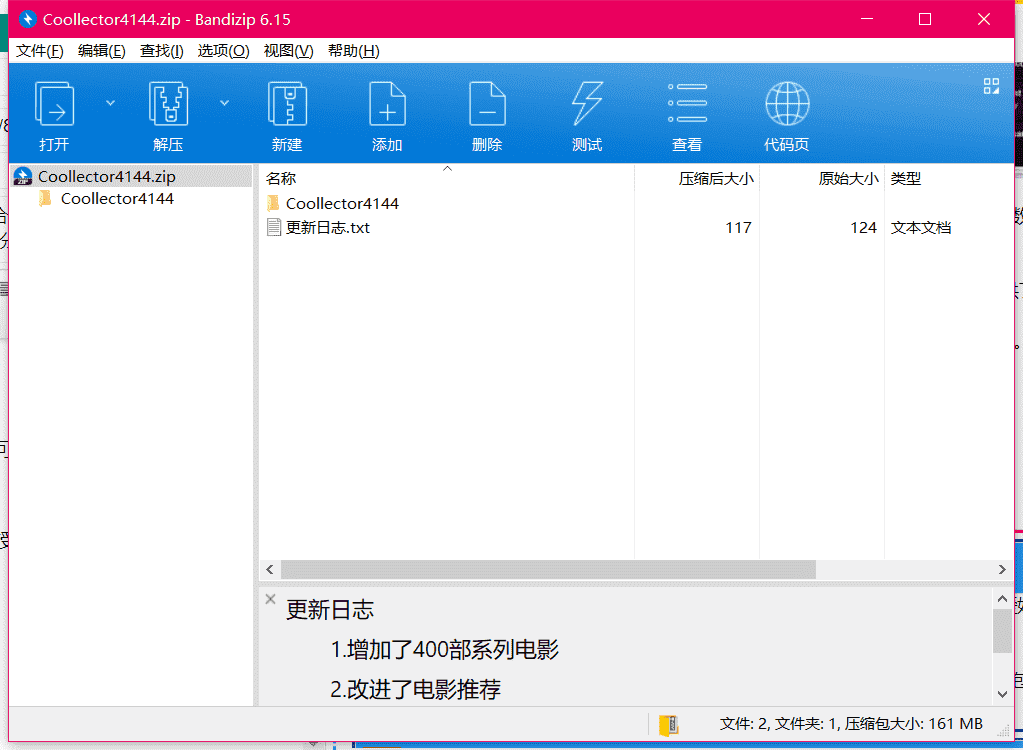Viewport: 1023px width, 750px height.
Task: Open the 选项(O) menu
Action: 224,51
